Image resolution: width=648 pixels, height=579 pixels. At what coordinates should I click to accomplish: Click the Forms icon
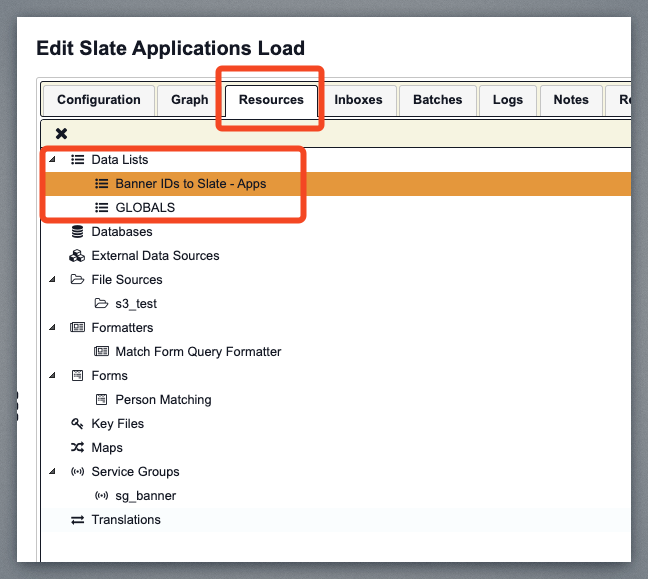click(x=77, y=375)
